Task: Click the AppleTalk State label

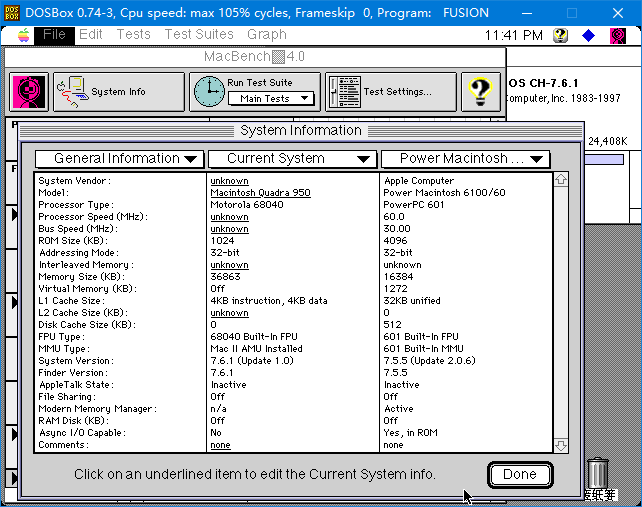Action: [76, 385]
